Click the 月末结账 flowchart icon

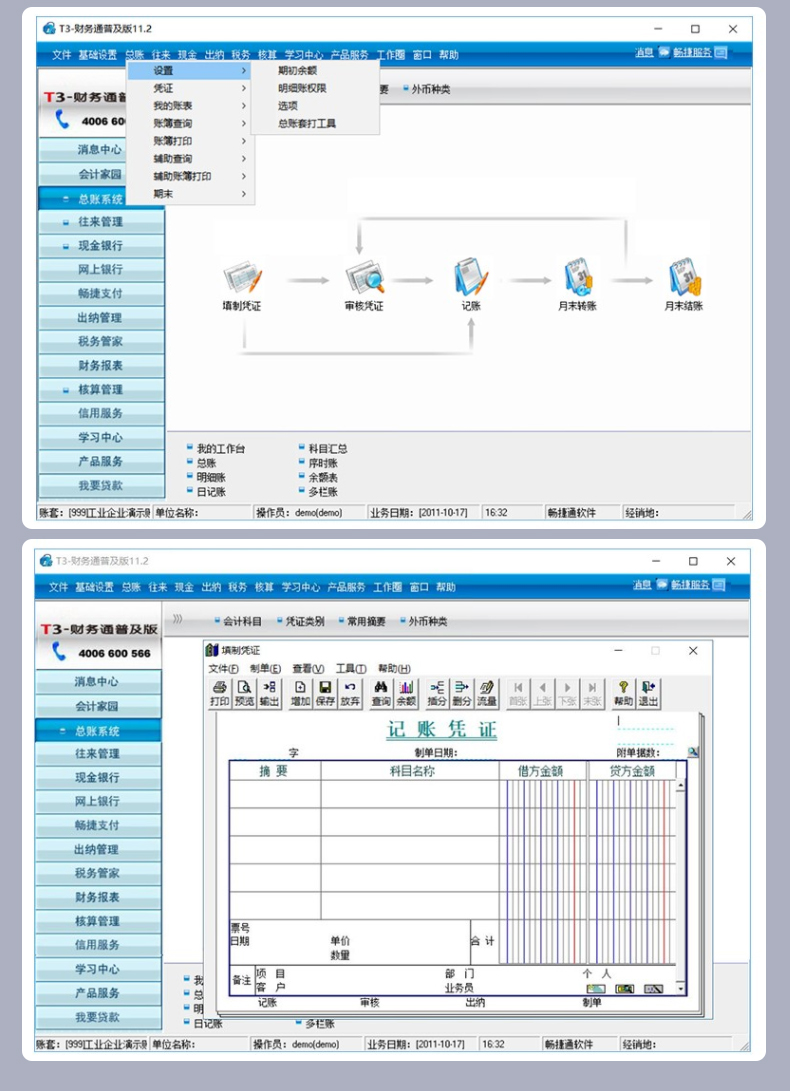pos(684,277)
